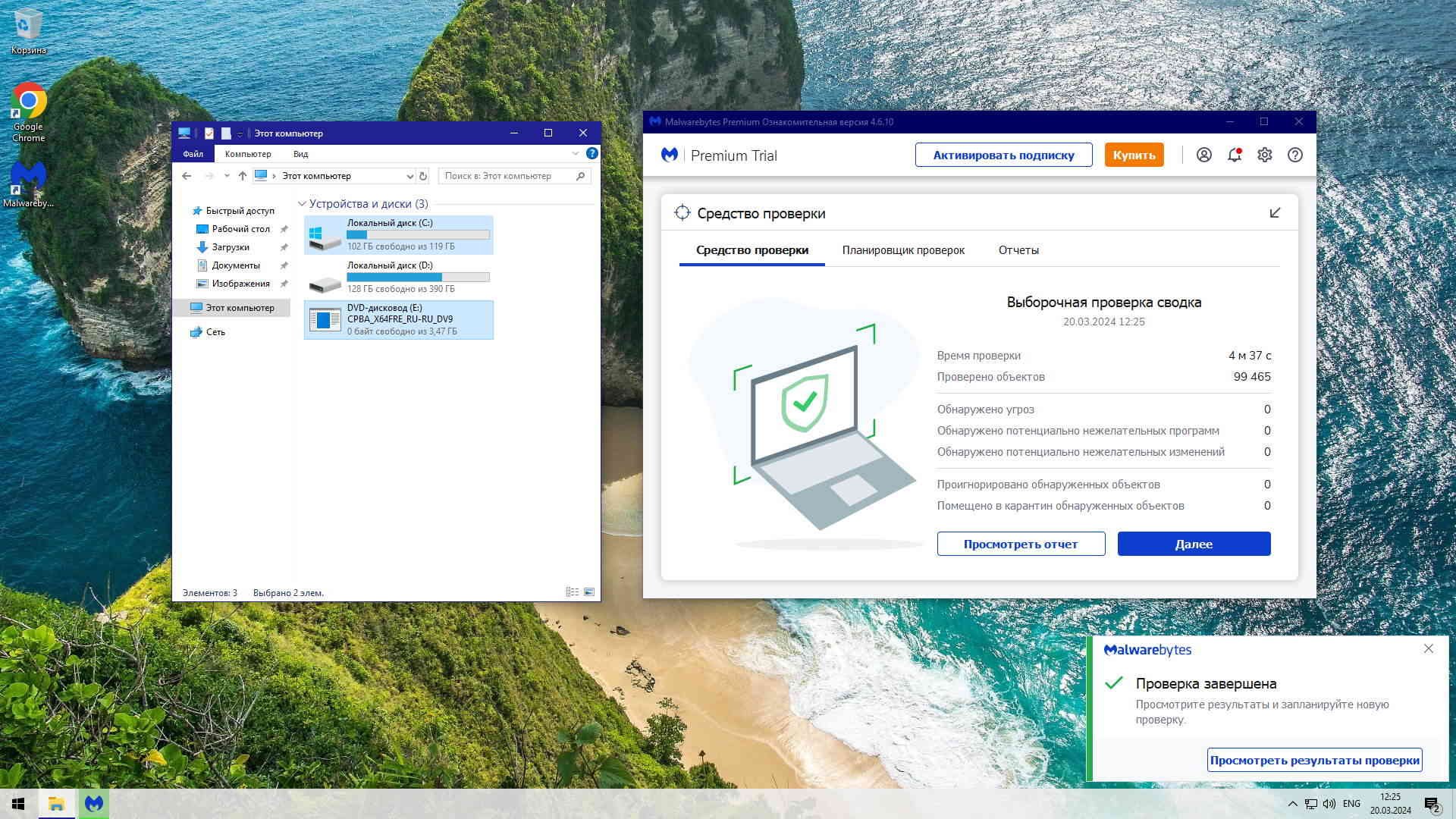Click the Malwarebytes help question icon
Viewport: 1456px width, 819px height.
click(1295, 155)
